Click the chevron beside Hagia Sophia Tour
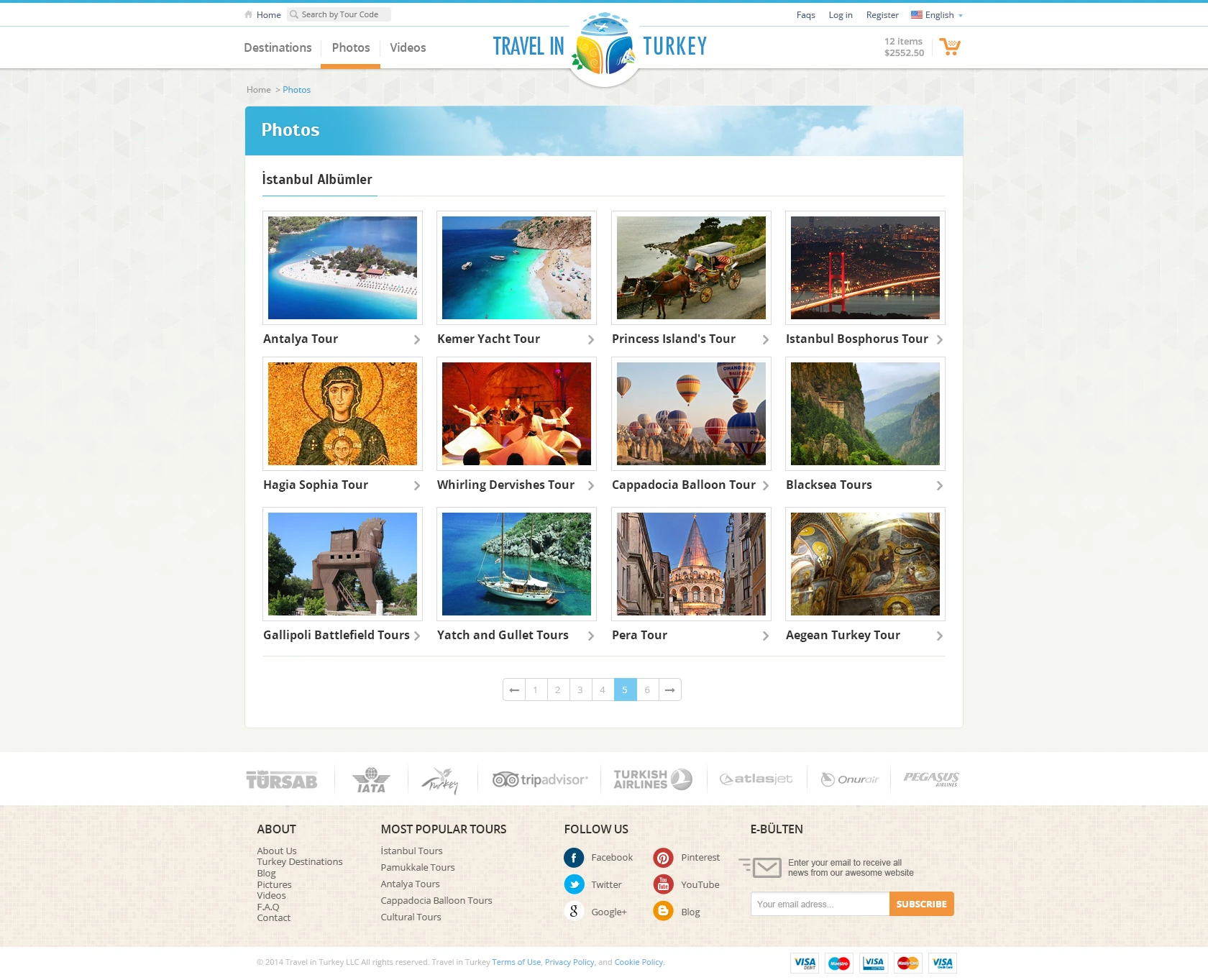This screenshot has width=1208, height=980. 416,485
